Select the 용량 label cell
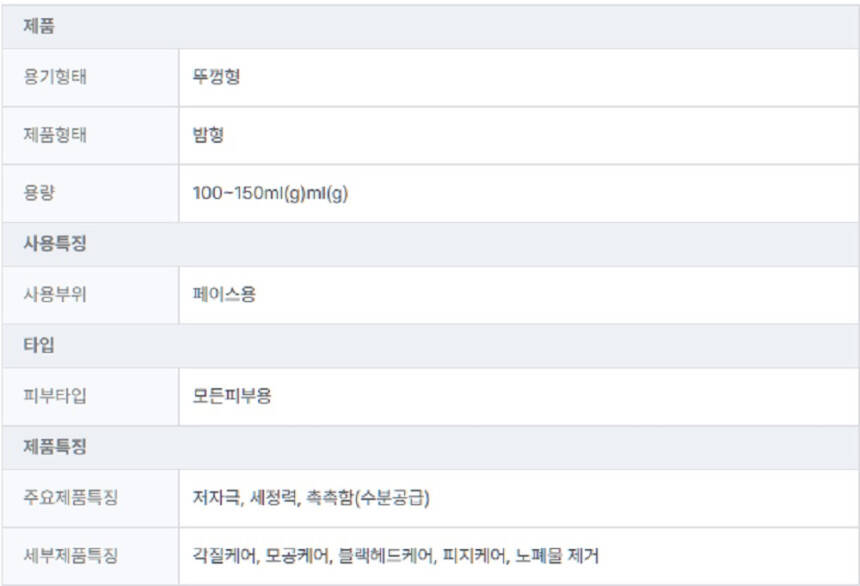 39,193
